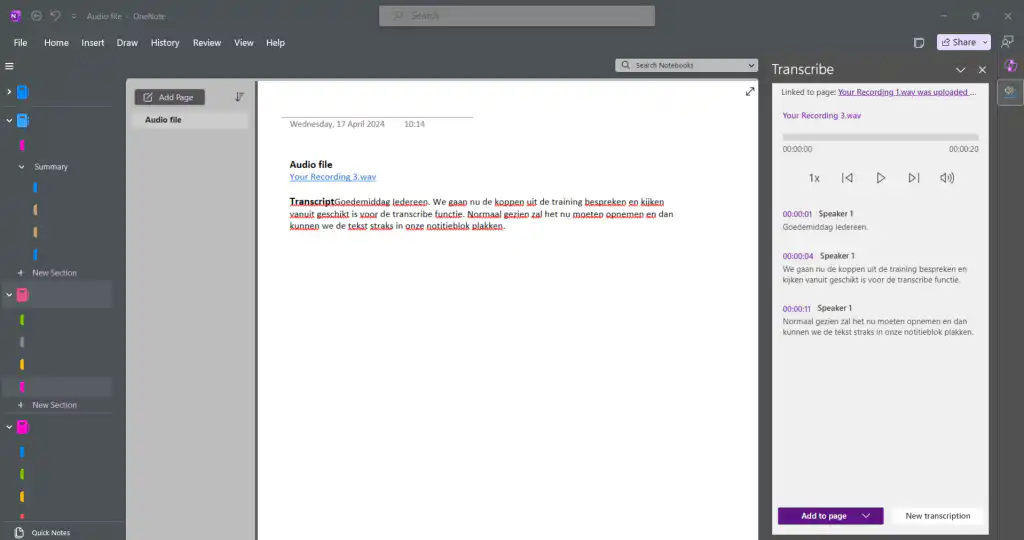The height and width of the screenshot is (540, 1024).
Task: Open the Search Notebooks scope dropdown
Action: (x=751, y=65)
